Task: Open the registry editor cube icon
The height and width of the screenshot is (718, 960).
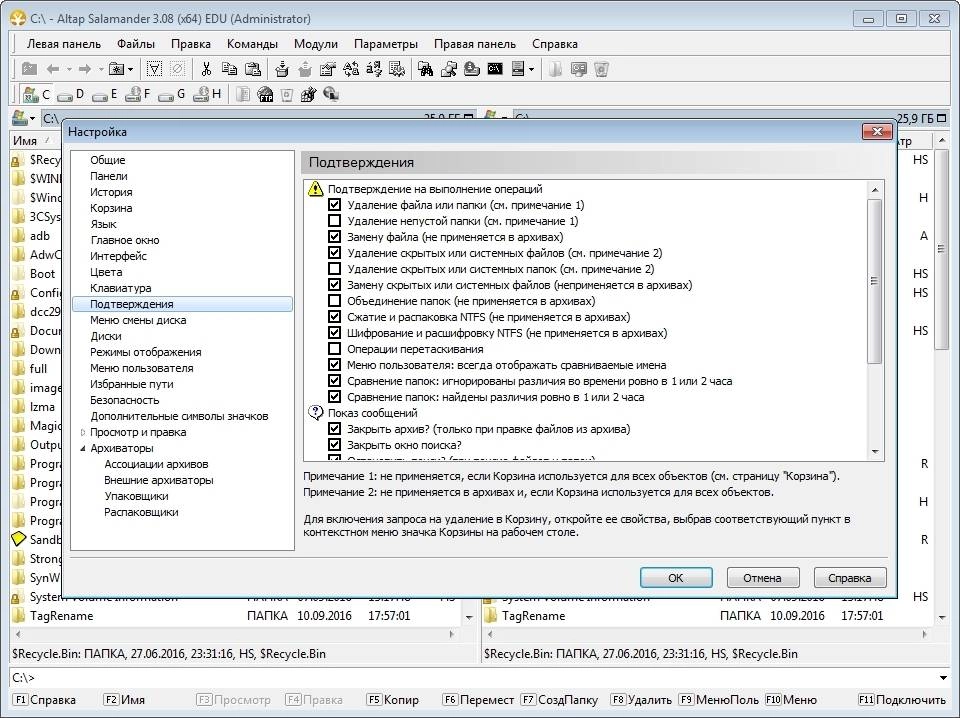Action: click(308, 94)
